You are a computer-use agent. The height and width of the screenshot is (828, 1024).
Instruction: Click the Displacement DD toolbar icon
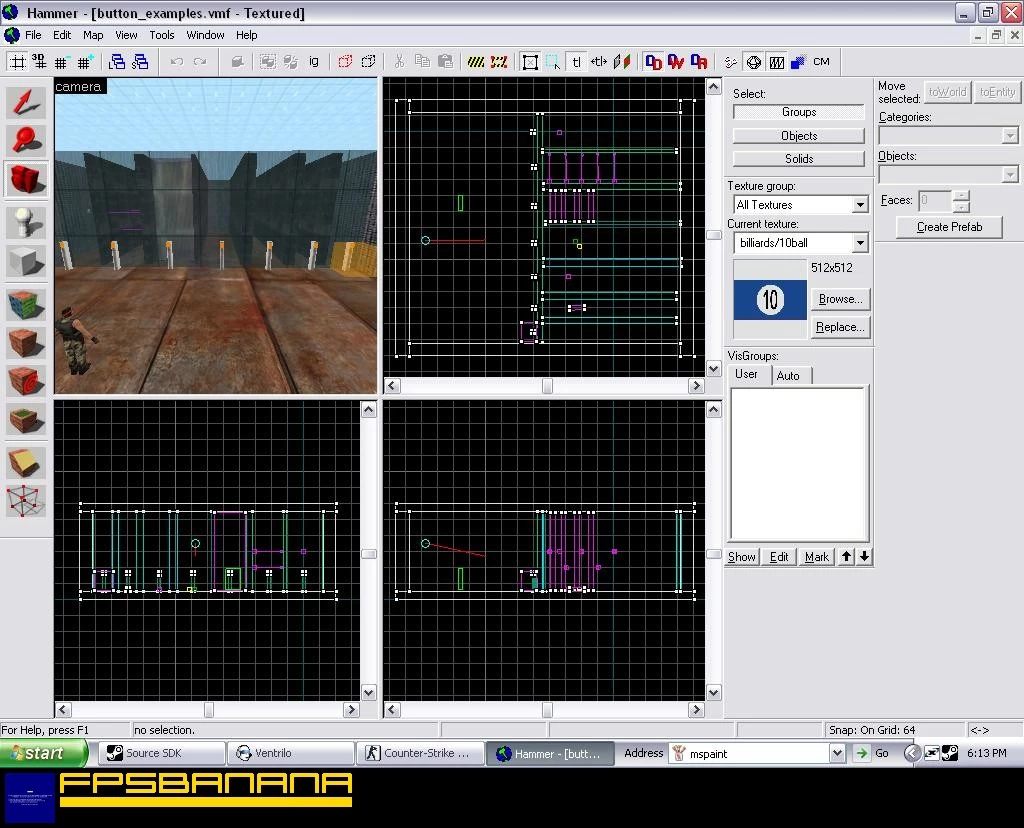click(653, 62)
